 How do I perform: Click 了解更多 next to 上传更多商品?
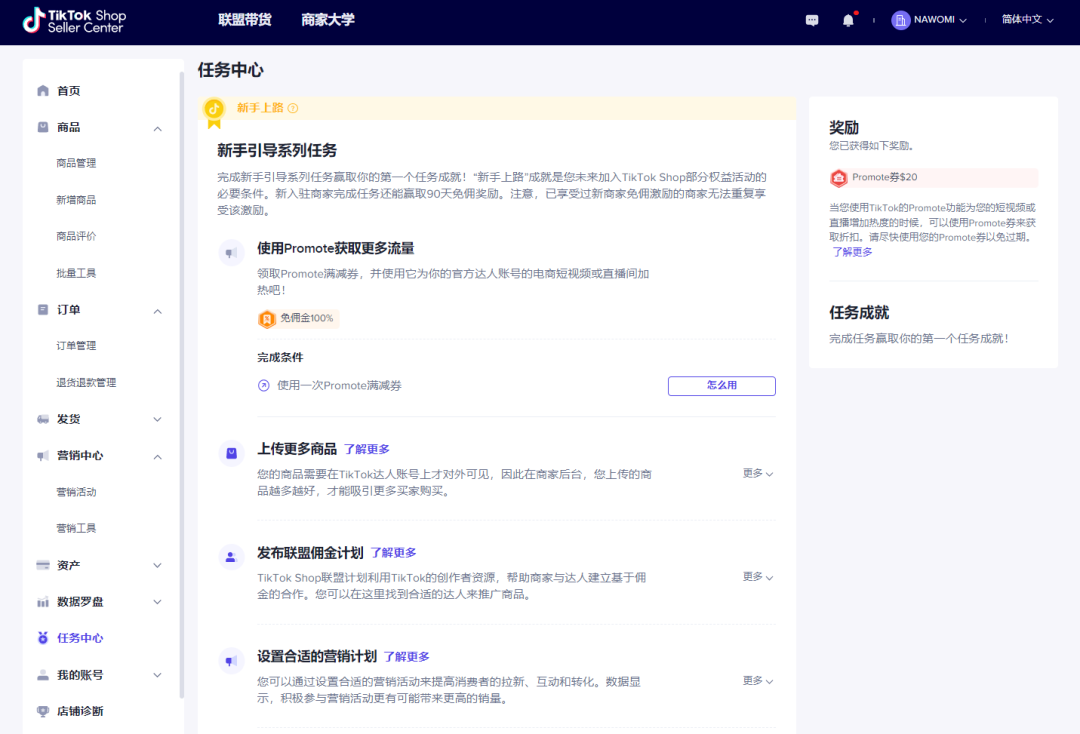366,450
